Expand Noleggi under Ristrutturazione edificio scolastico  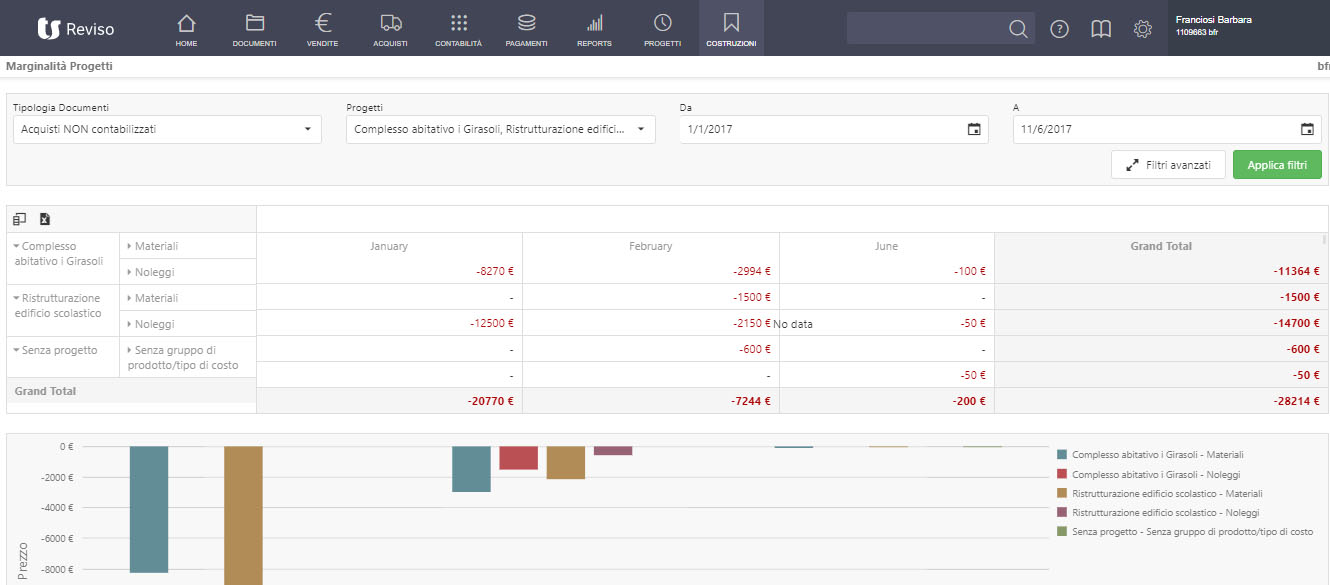(x=129, y=324)
